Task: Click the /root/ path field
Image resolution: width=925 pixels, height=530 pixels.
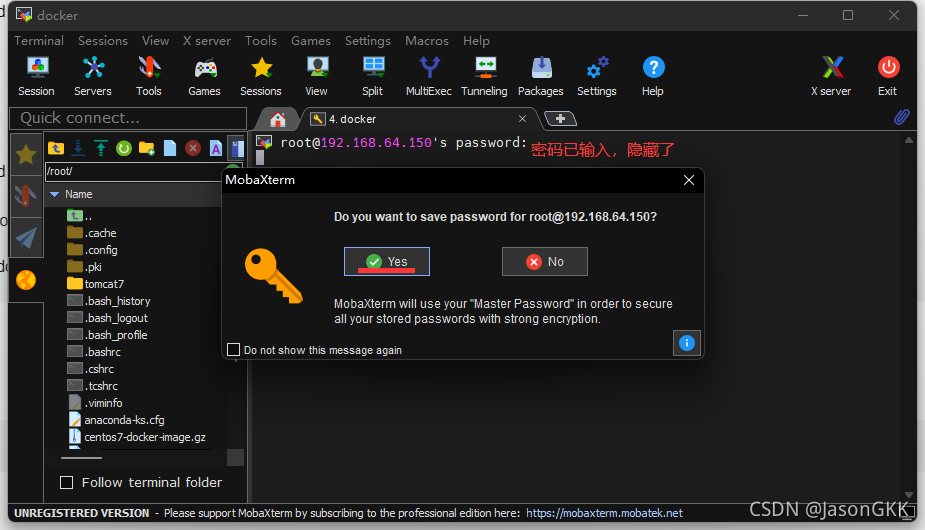Action: point(133,171)
